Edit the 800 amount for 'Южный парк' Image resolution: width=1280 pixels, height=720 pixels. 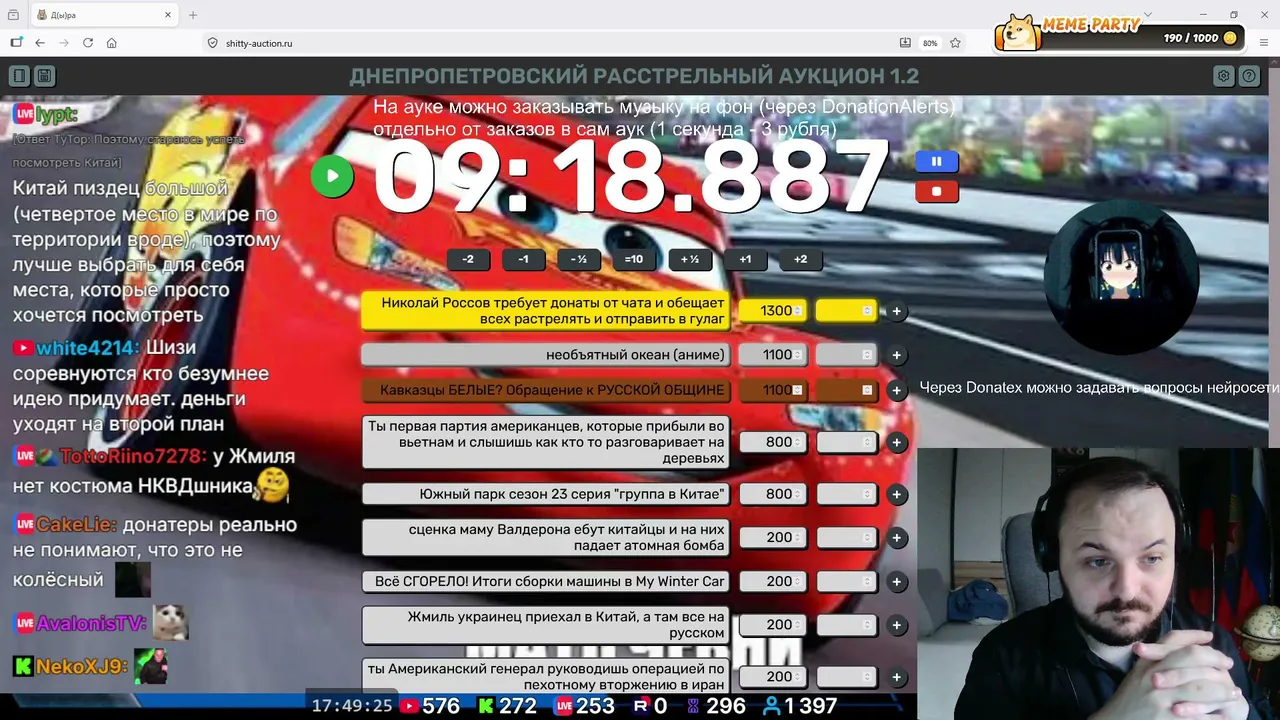tap(771, 494)
